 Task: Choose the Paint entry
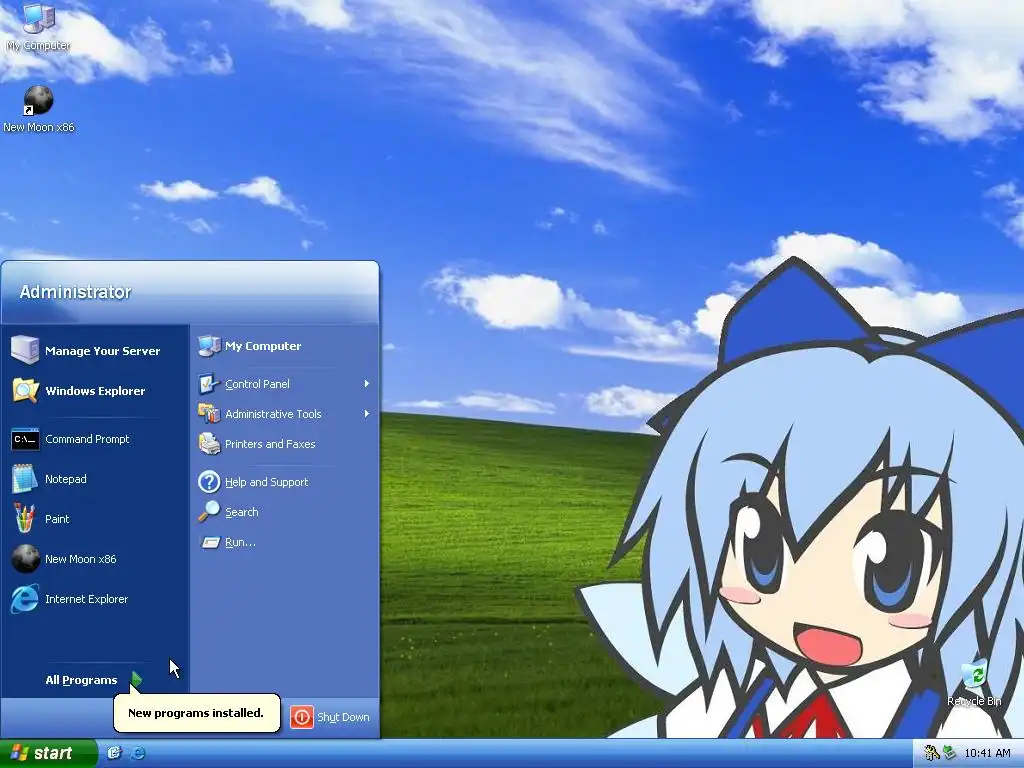pyautogui.click(x=95, y=519)
